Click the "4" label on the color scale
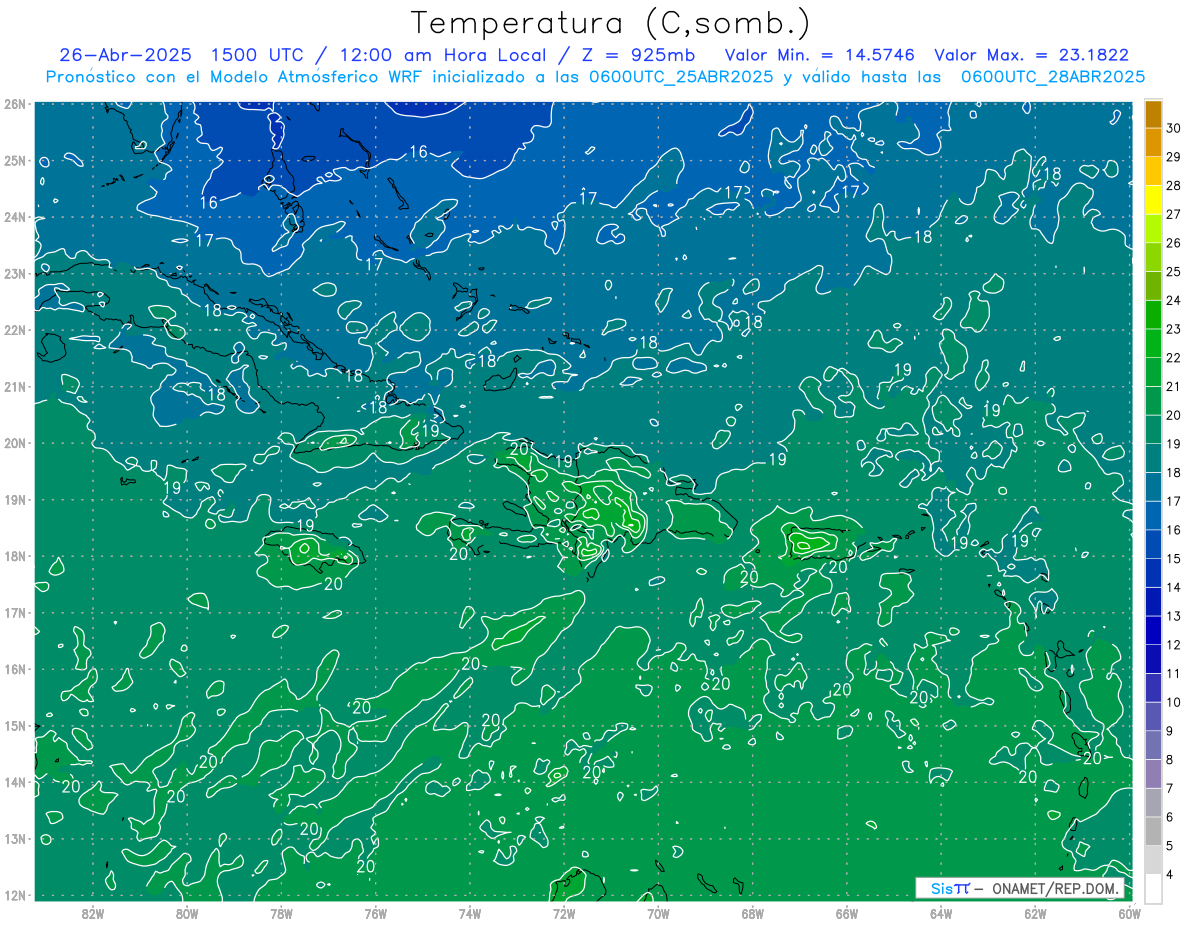1200x927 pixels. point(1169,874)
